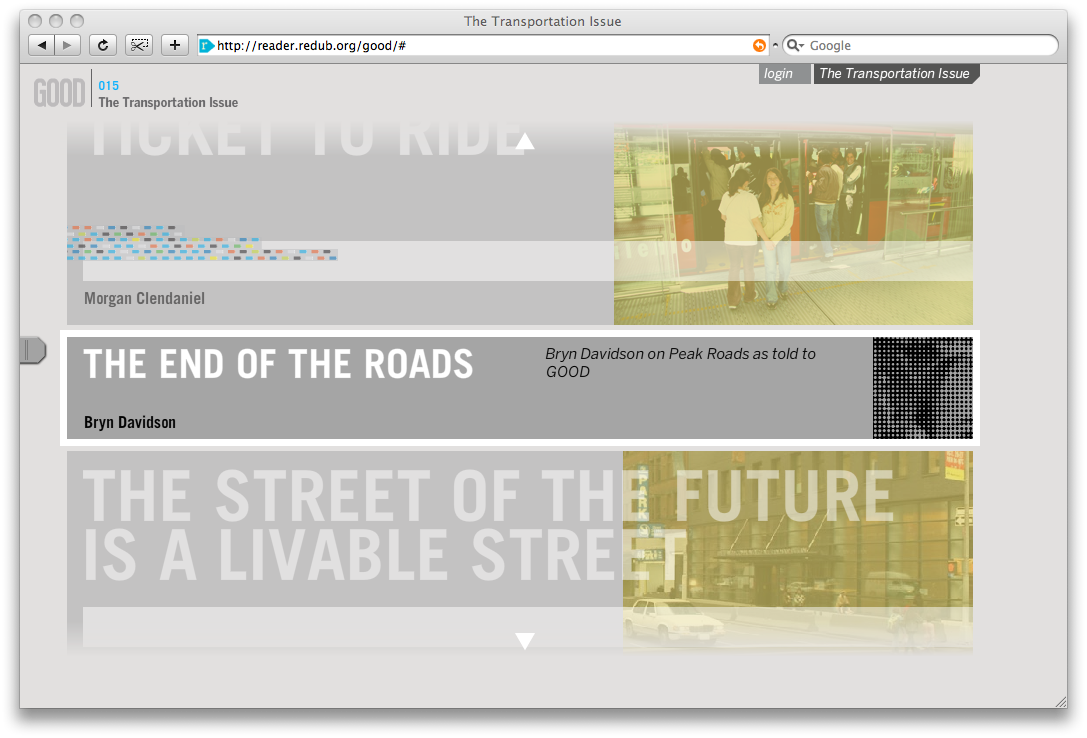Open the Google search magnifier dropdown

pyautogui.click(x=795, y=46)
